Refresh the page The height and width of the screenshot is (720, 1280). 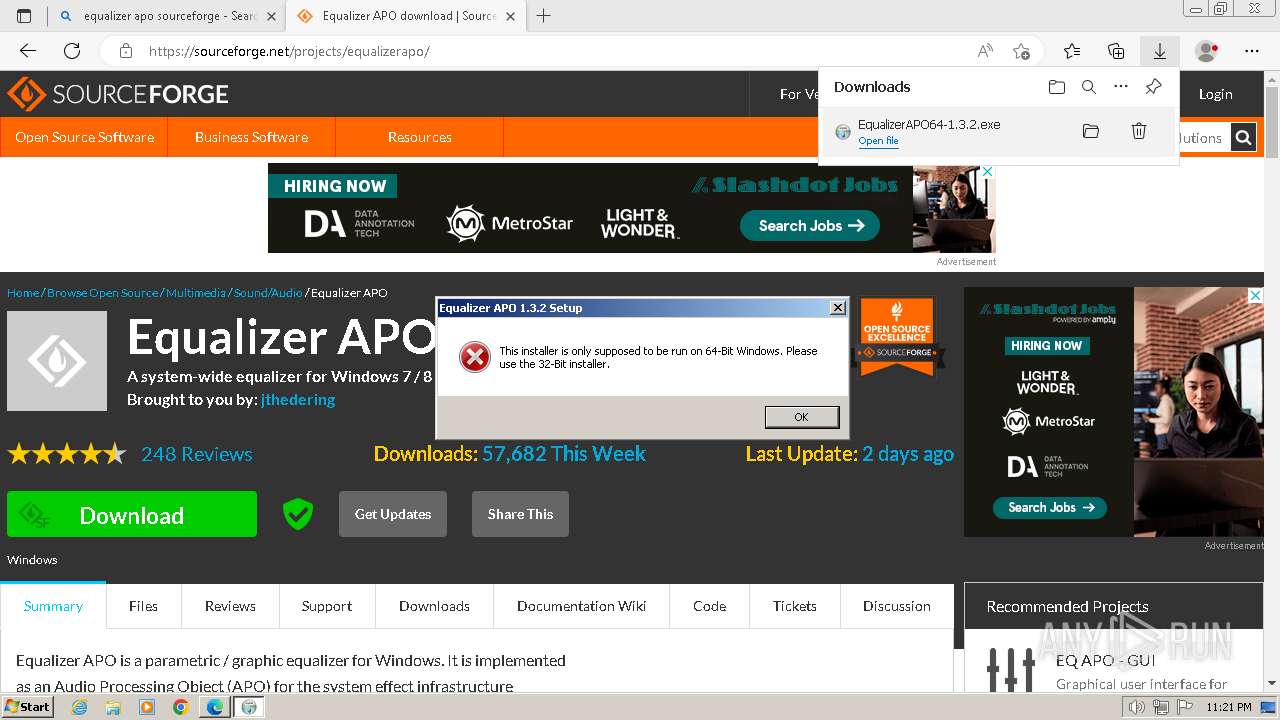tap(72, 51)
